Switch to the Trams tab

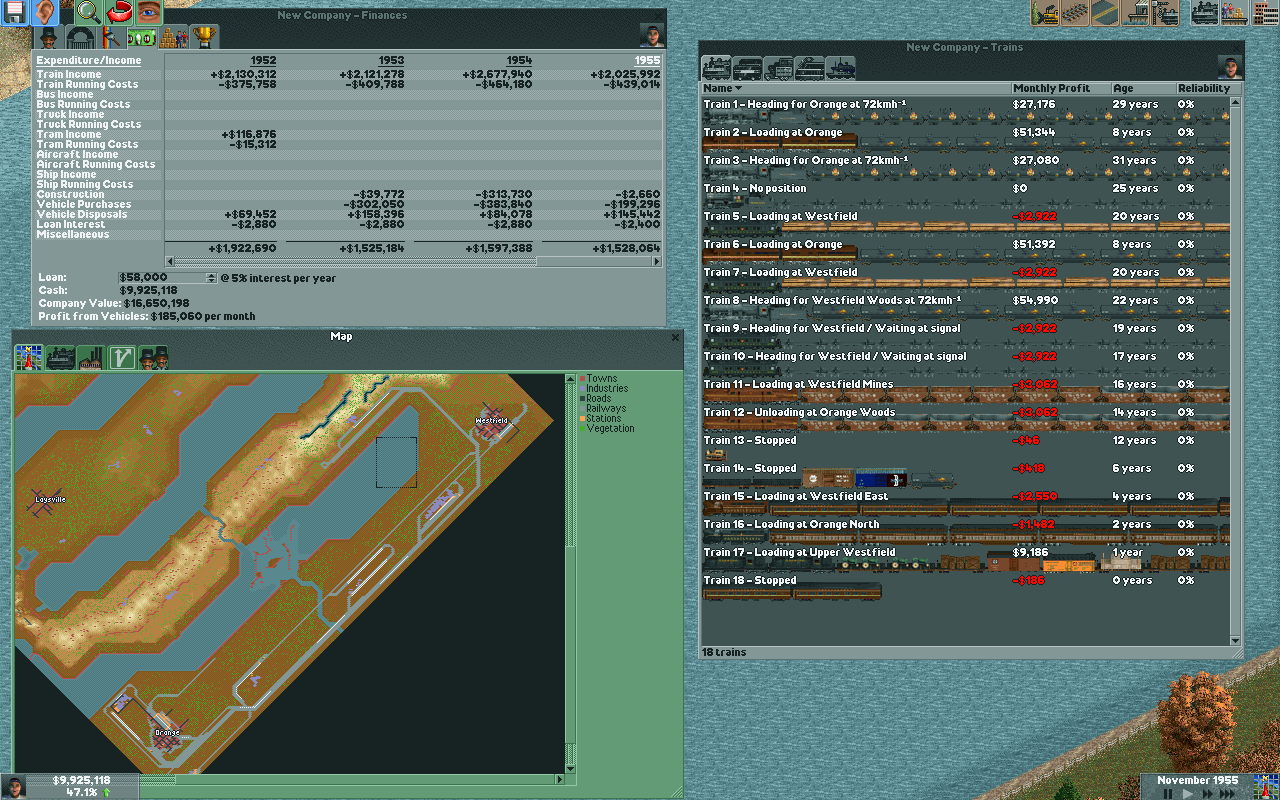pos(810,68)
